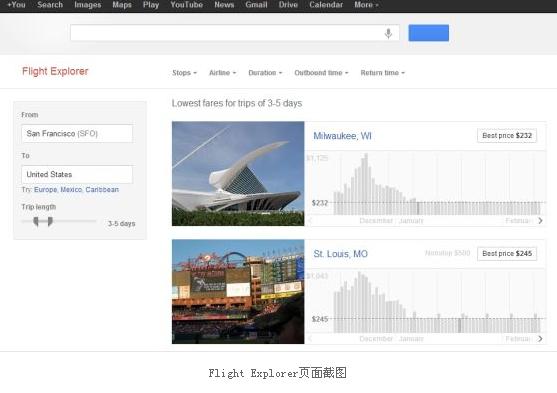Open the Return time filter dropdown
Viewport: 557px width, 393px height.
tap(383, 73)
